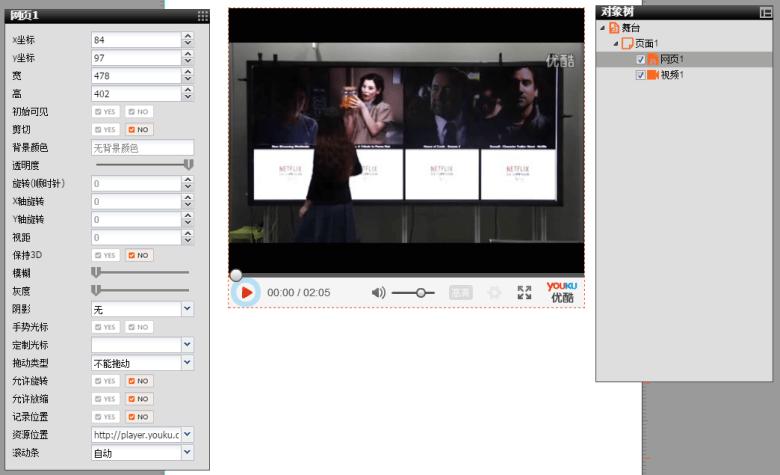Open the 拖动类型 dropdown
Screen dimensions: 780x475
click(187, 363)
